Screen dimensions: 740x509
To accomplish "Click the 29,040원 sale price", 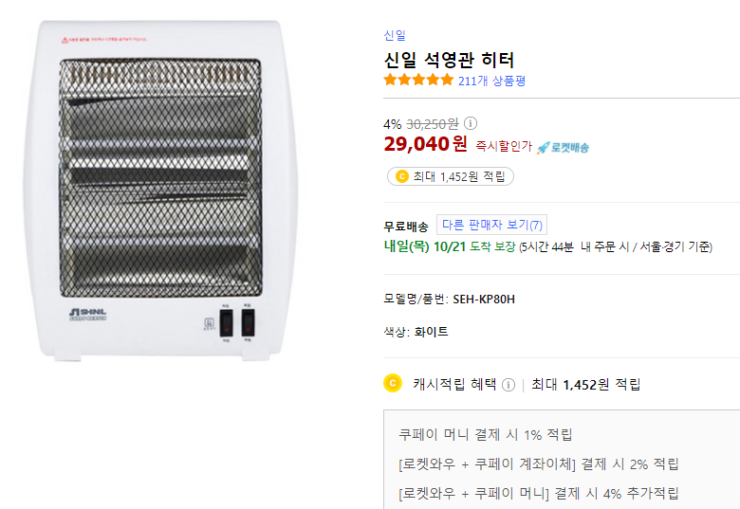I will click(425, 144).
